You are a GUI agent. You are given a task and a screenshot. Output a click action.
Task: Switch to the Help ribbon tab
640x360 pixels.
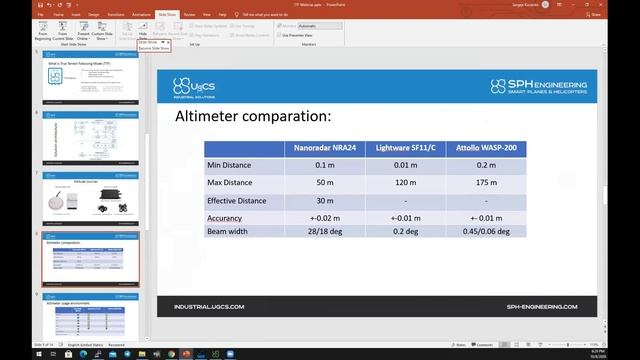(222, 14)
